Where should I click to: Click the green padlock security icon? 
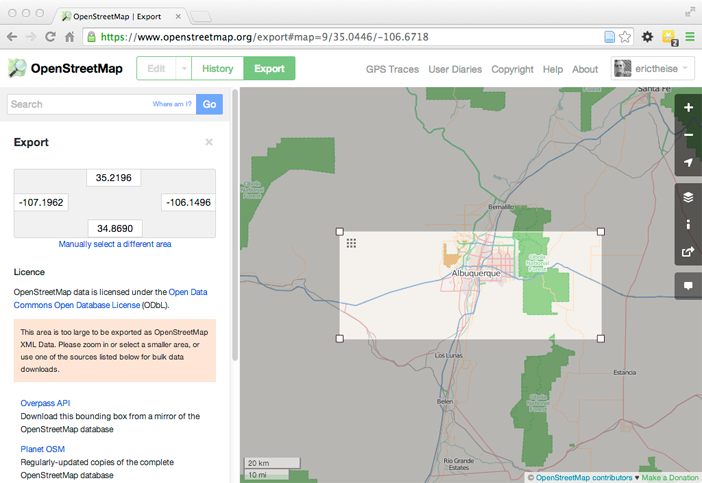pos(91,37)
